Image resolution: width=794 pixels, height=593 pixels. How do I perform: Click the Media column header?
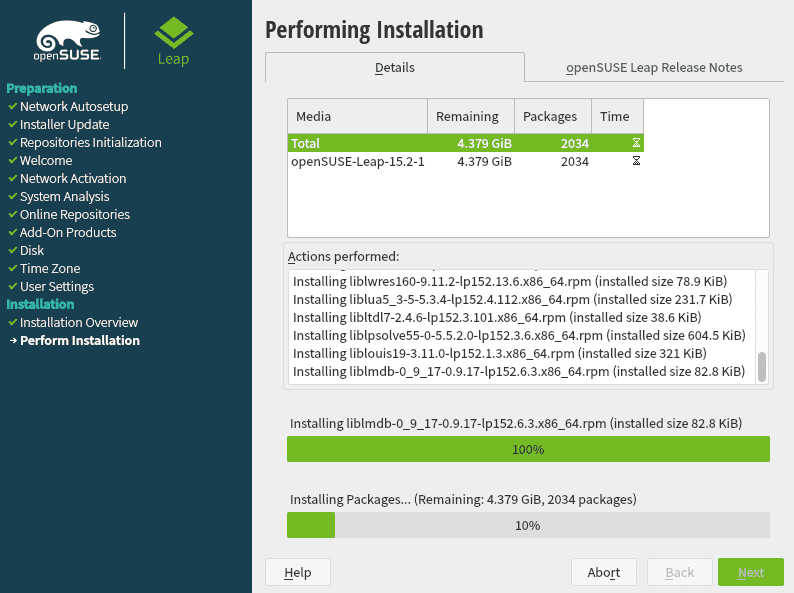tap(358, 116)
